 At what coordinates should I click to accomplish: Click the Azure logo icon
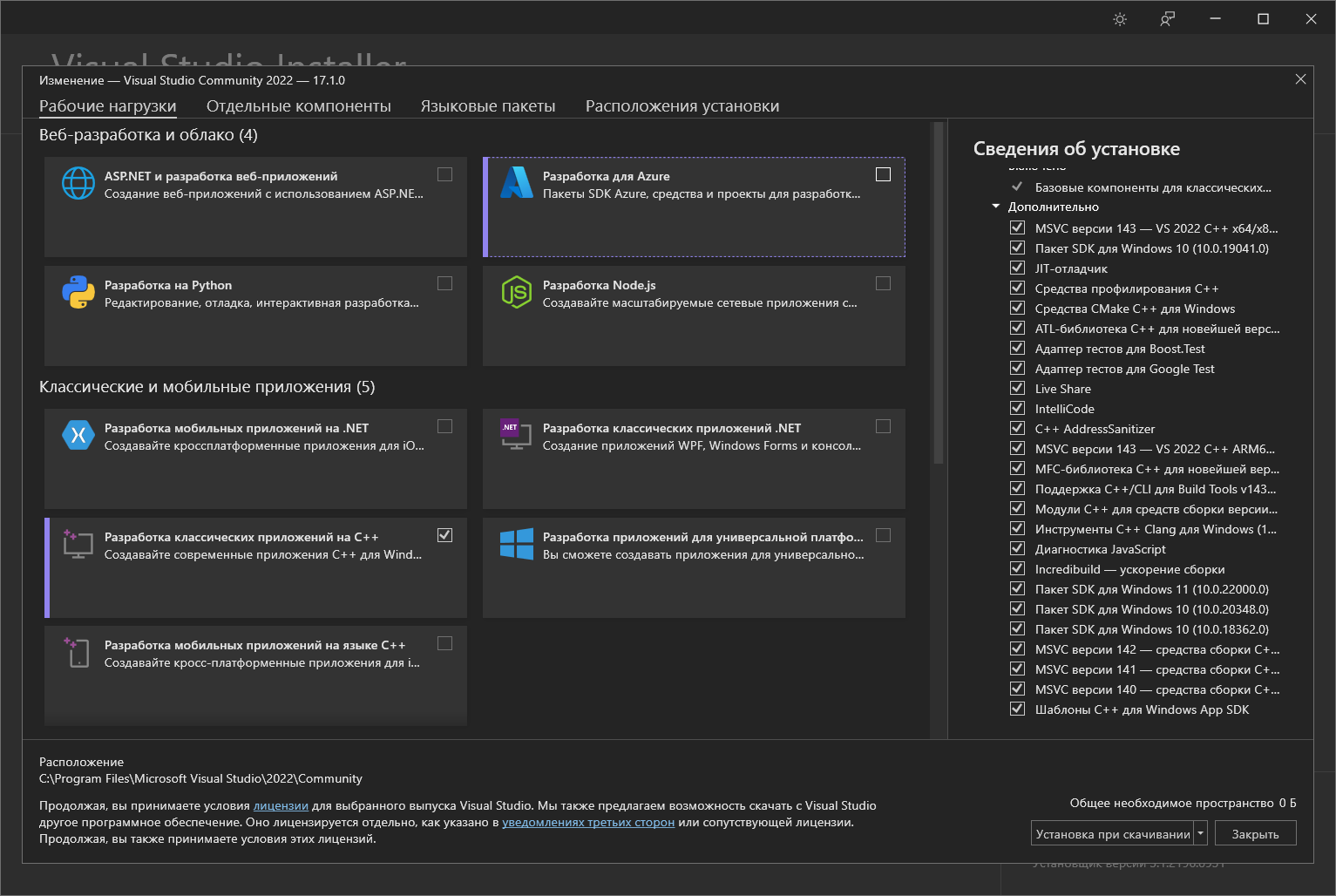pos(517,182)
